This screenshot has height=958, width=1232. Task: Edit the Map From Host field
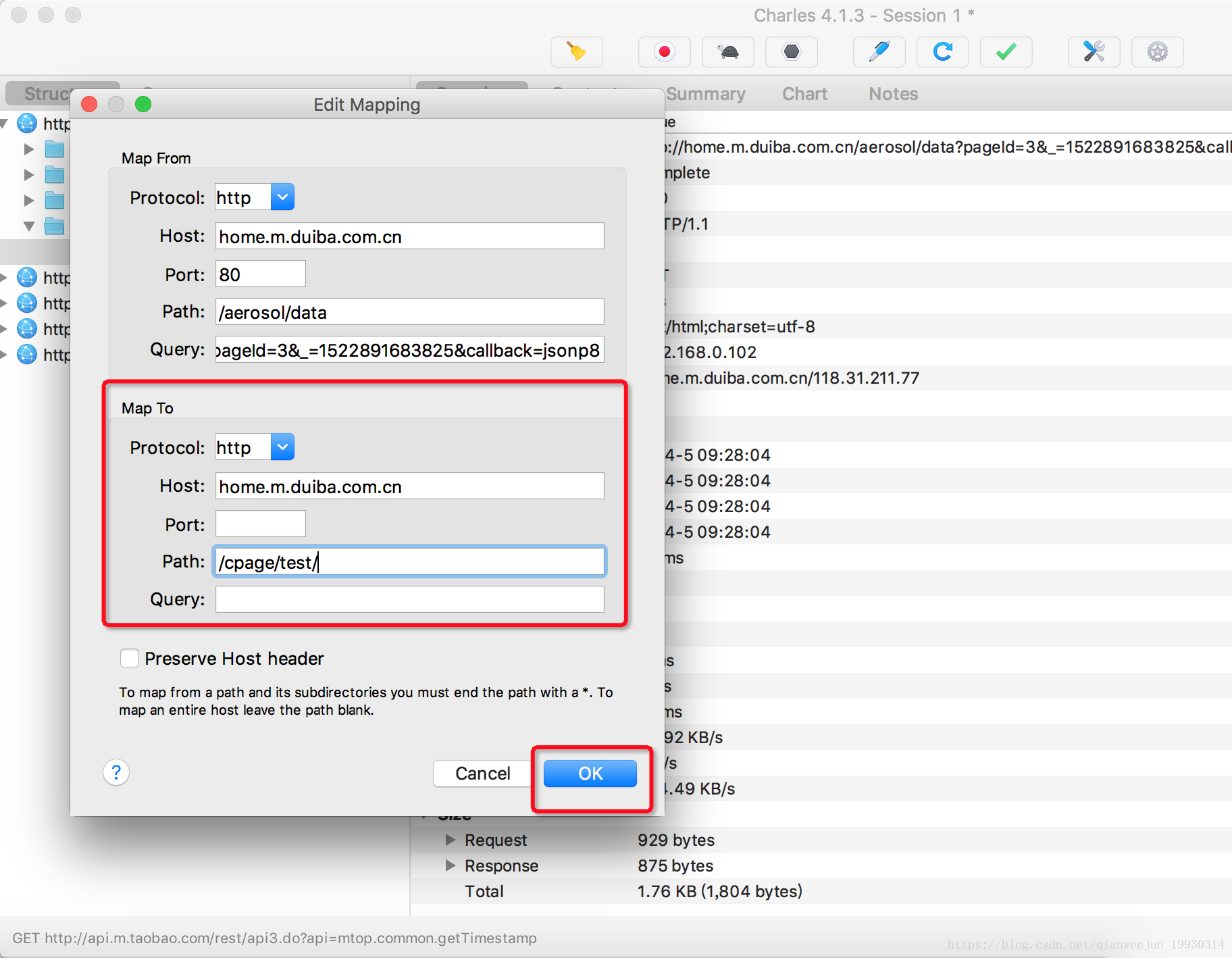pyautogui.click(x=410, y=236)
